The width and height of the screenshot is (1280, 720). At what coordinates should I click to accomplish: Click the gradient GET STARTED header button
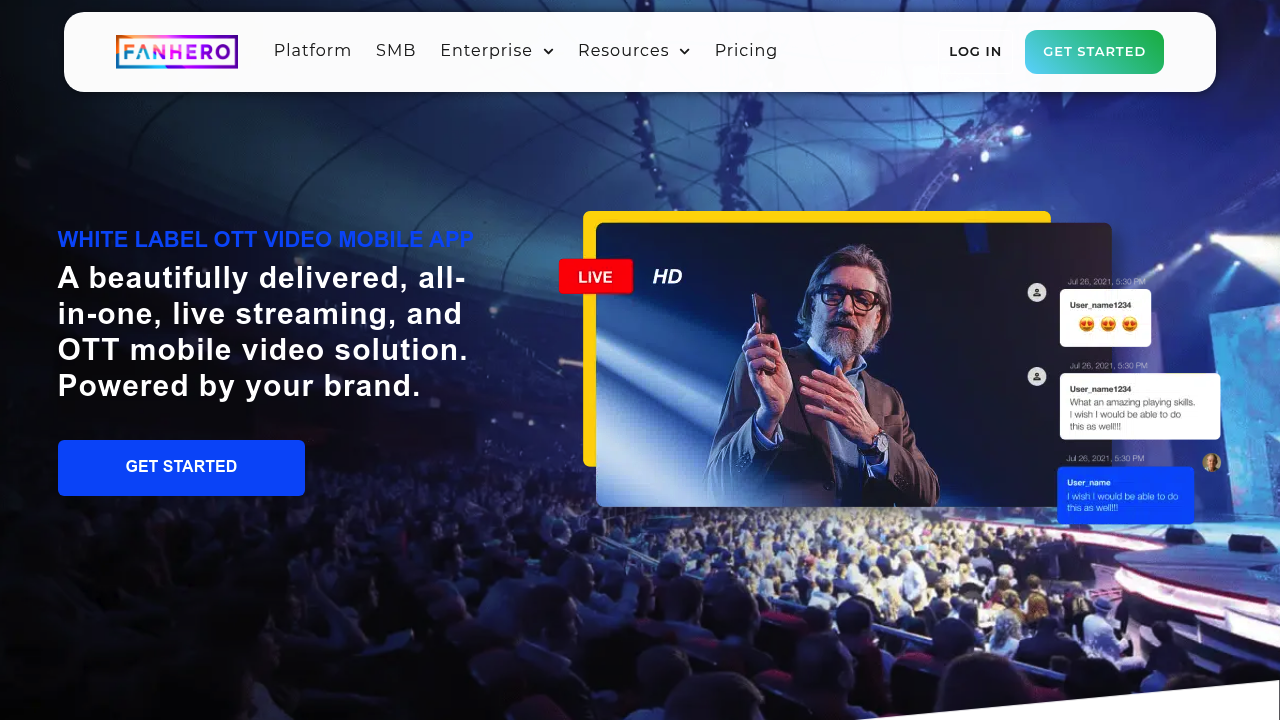1094,52
